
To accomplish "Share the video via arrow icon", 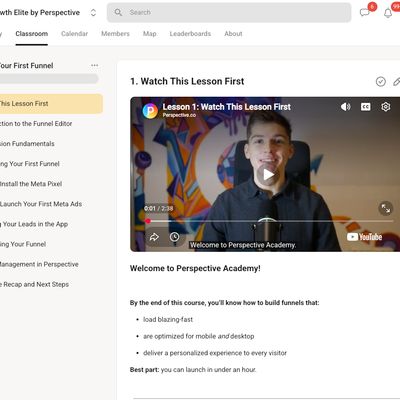I will [154, 237].
